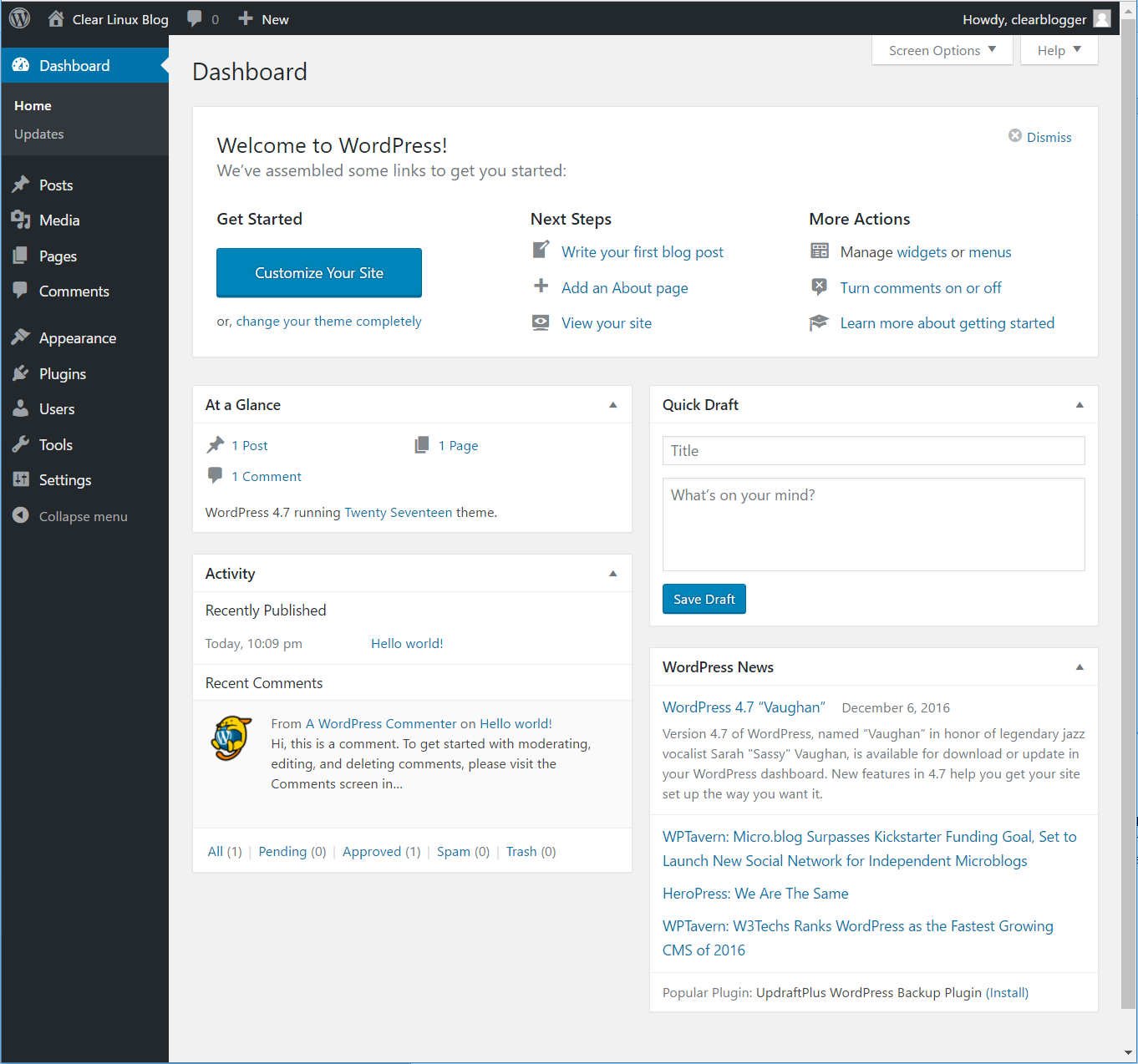Collapse the WordPress News widget

click(1080, 667)
